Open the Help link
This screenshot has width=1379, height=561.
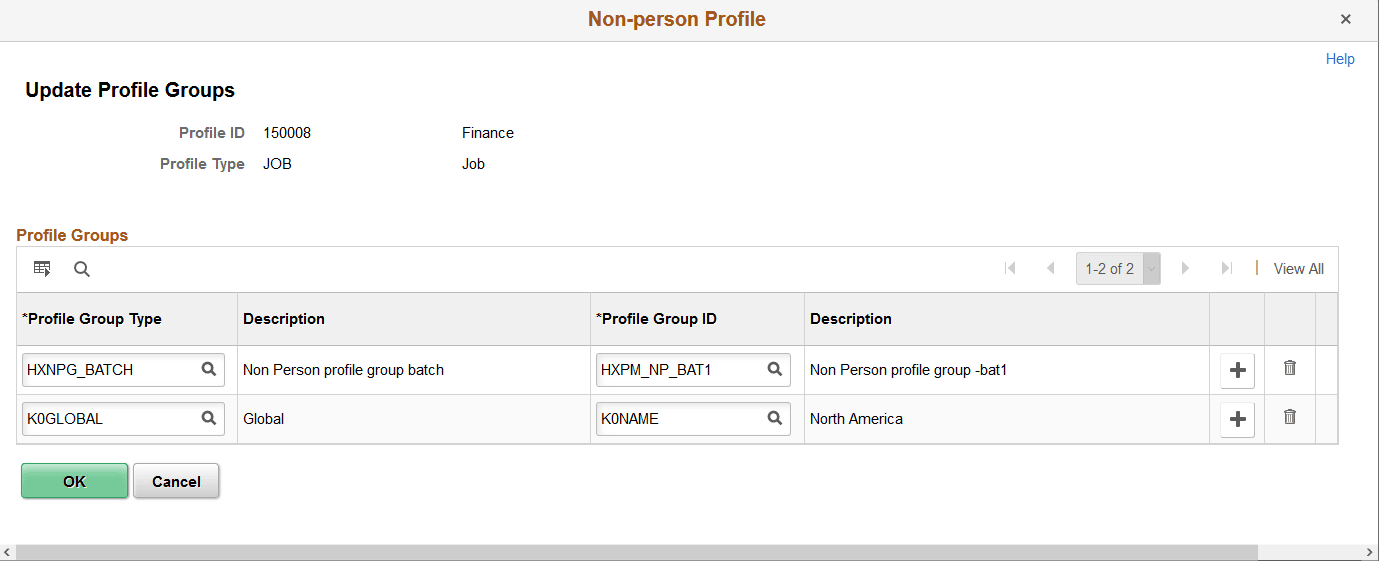click(1340, 59)
